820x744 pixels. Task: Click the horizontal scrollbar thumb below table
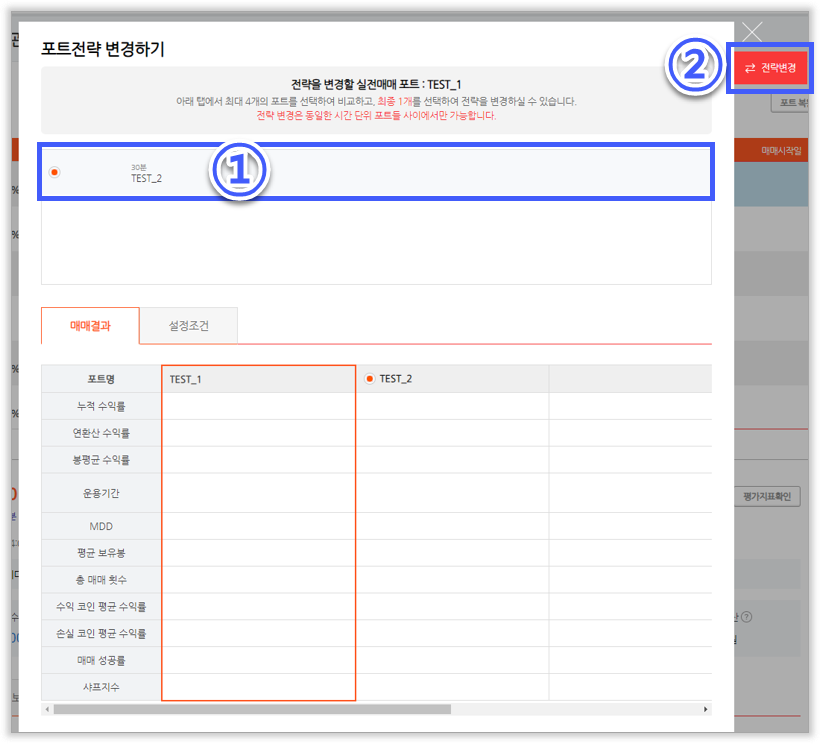point(250,709)
